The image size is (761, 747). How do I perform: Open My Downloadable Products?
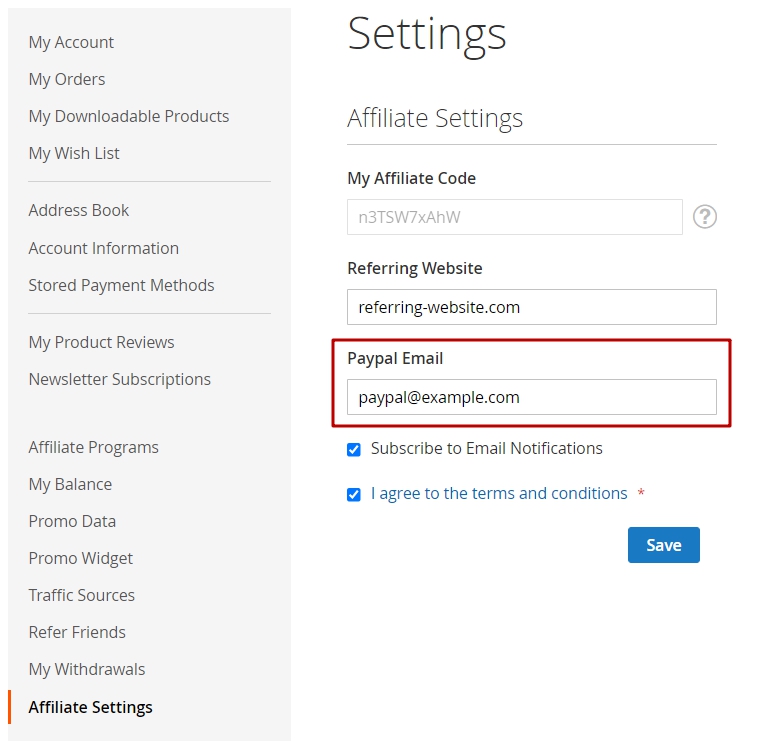[129, 116]
